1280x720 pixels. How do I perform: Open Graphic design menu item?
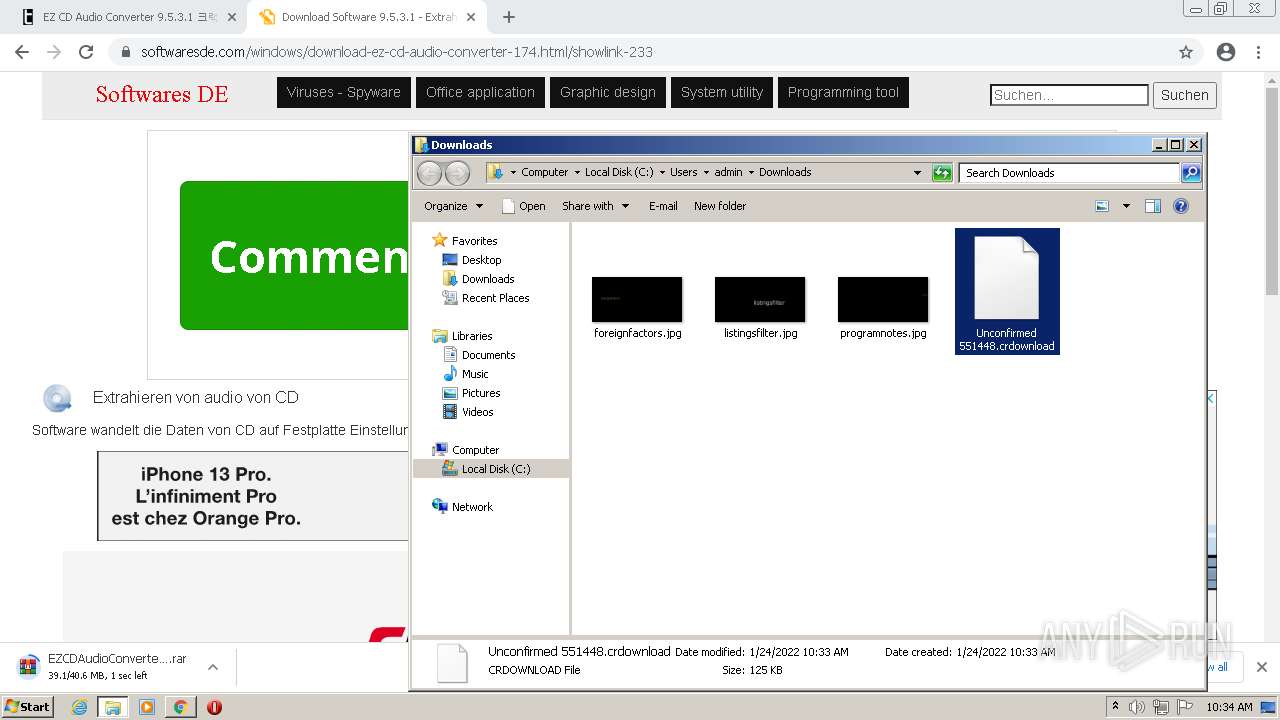point(608,92)
